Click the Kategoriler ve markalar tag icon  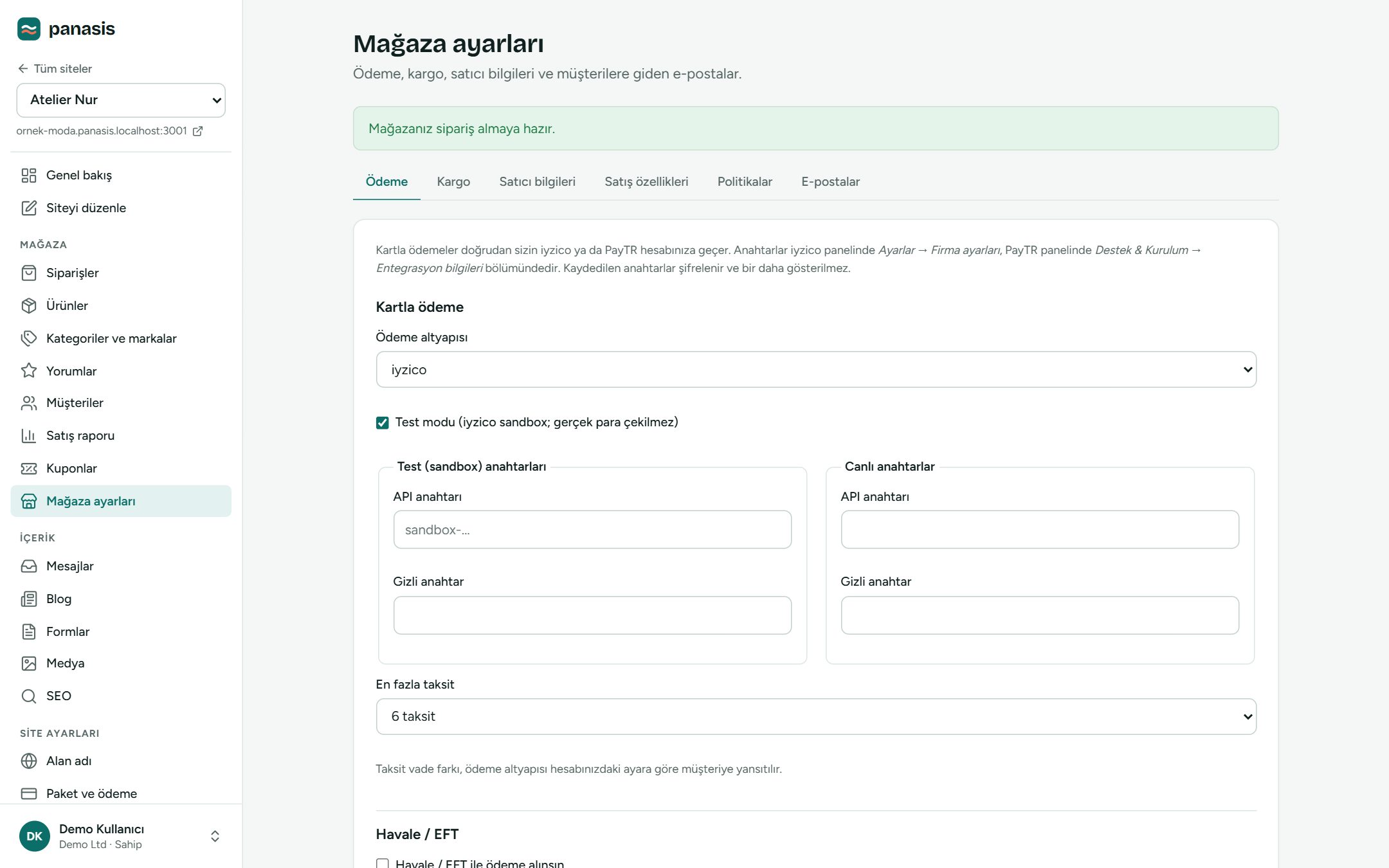(29, 339)
